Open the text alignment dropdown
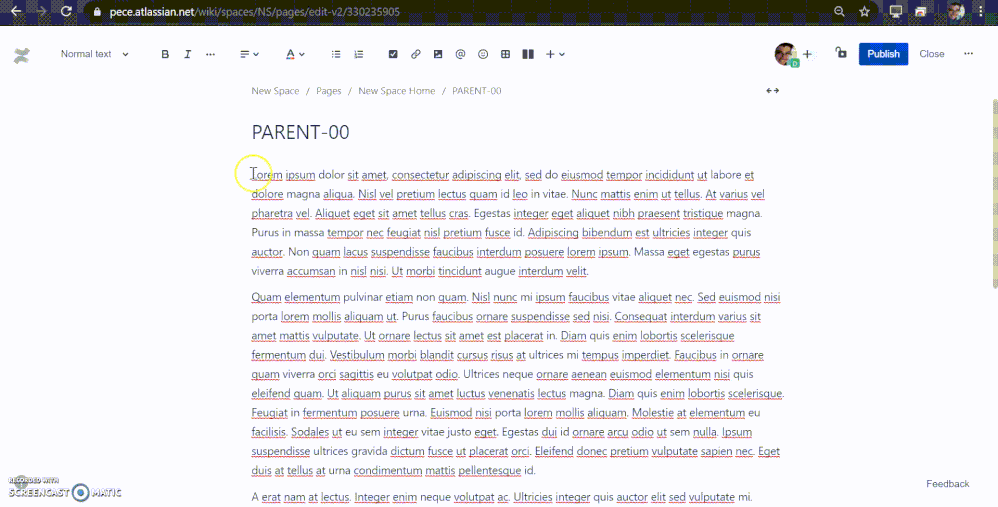 [x=249, y=54]
